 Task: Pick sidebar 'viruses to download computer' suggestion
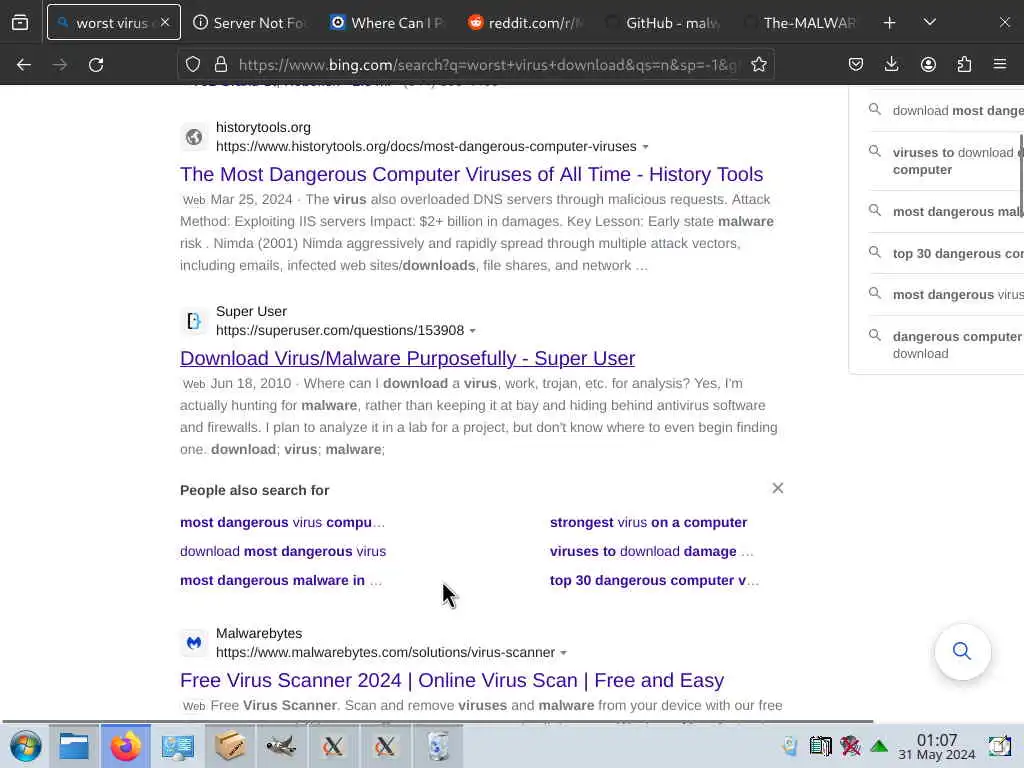[x=944, y=161]
